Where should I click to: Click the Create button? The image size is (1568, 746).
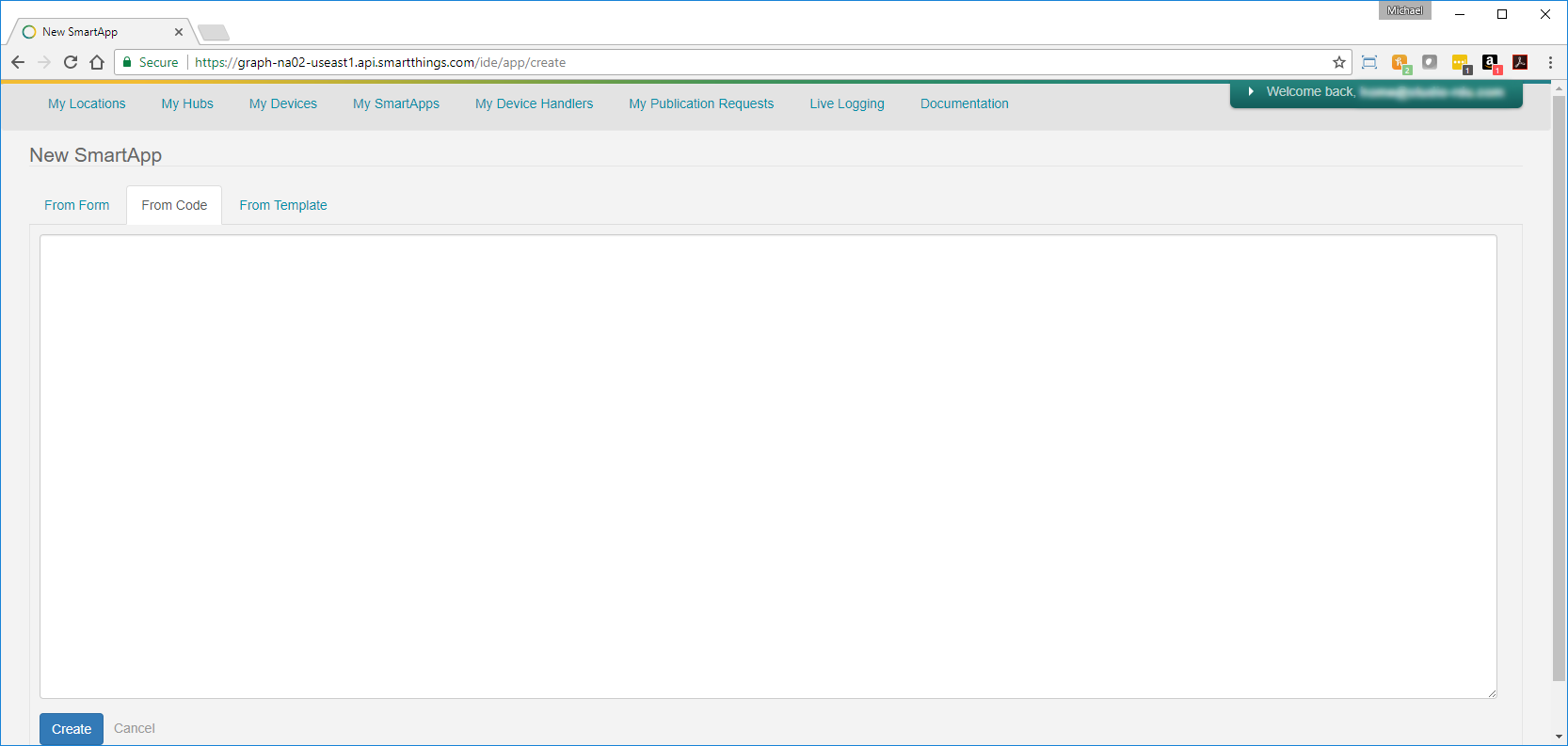[x=72, y=729]
